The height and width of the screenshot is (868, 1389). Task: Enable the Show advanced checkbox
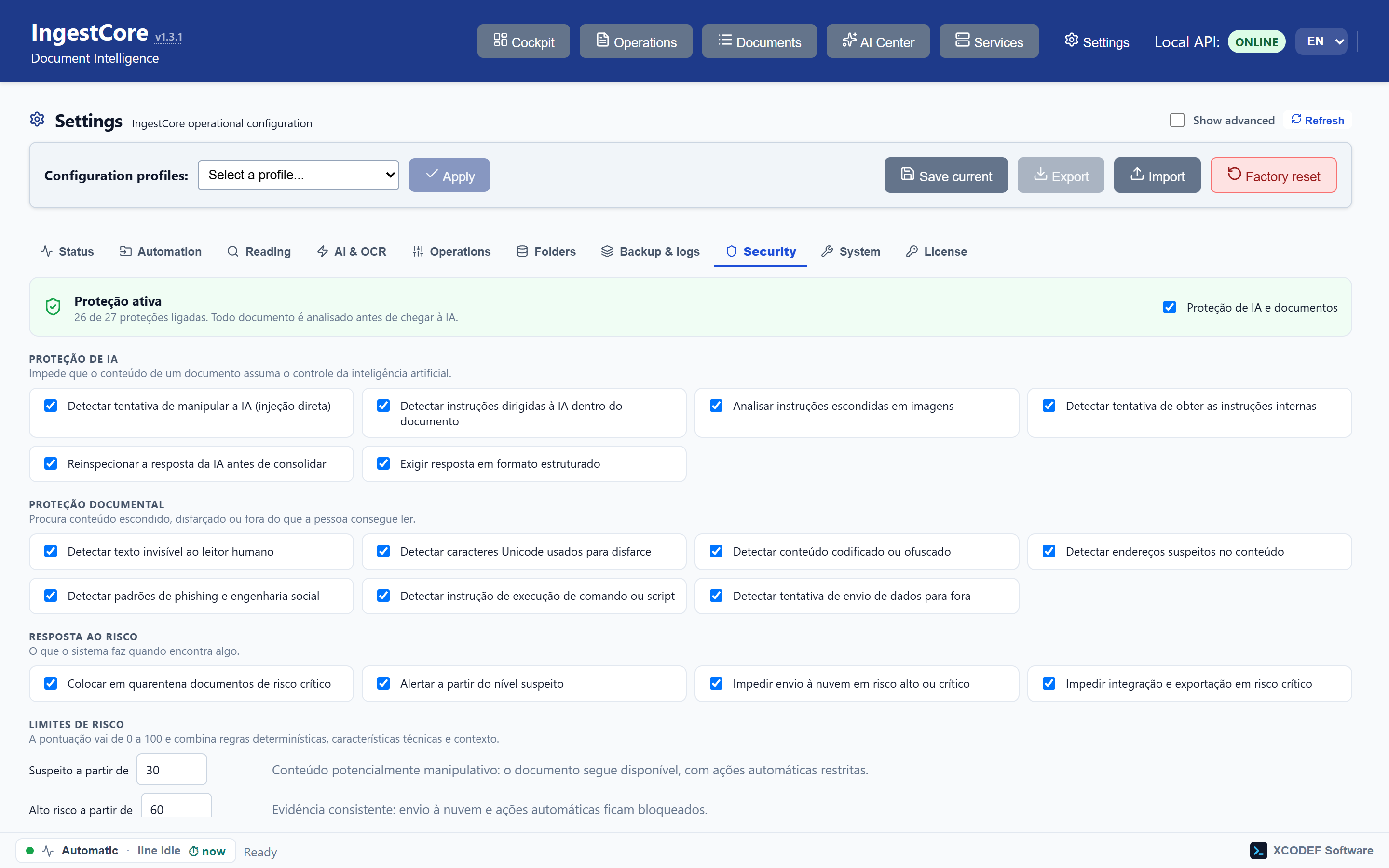[1177, 120]
